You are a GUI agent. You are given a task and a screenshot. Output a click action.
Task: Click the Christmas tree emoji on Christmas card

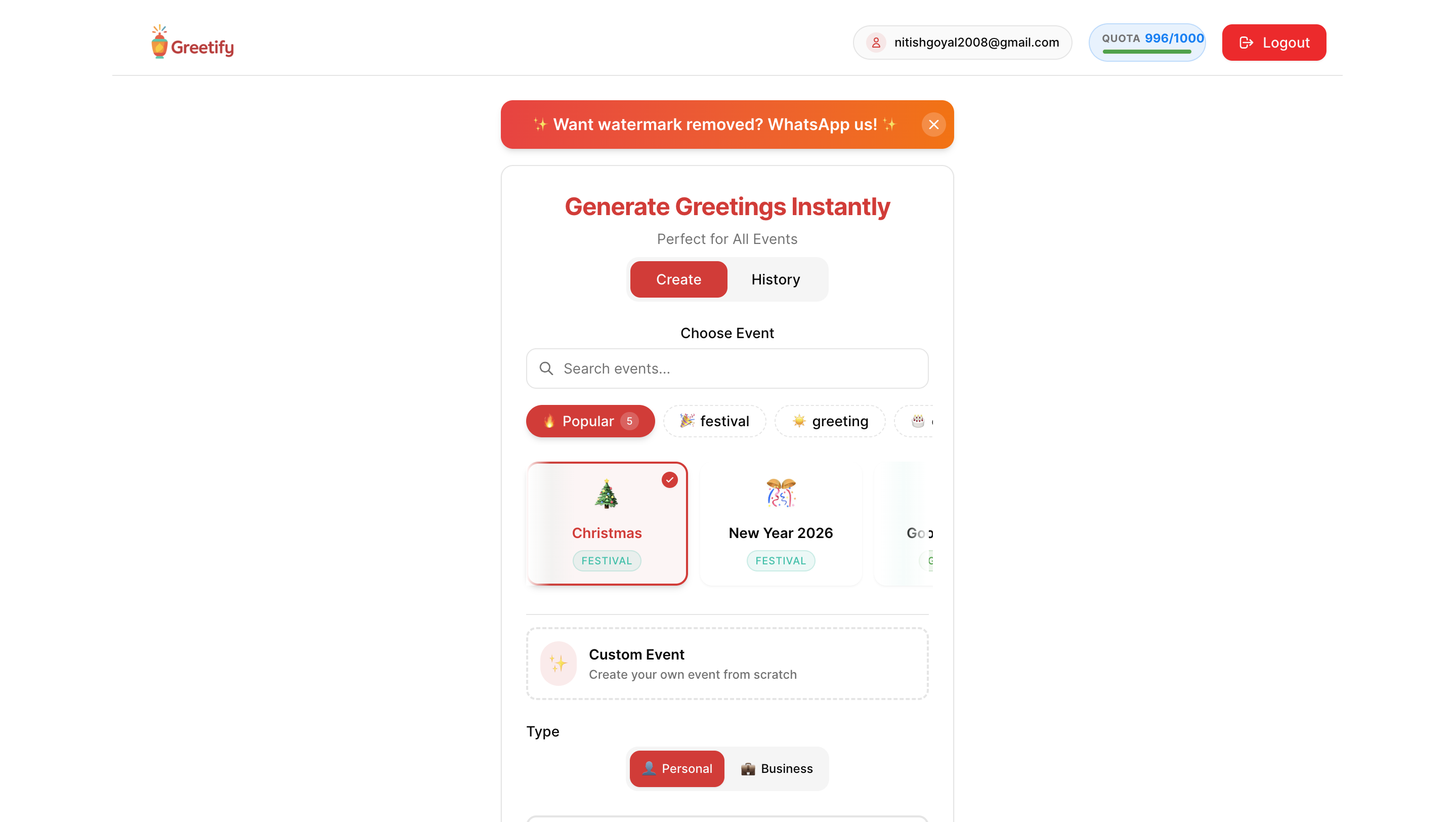point(607,493)
